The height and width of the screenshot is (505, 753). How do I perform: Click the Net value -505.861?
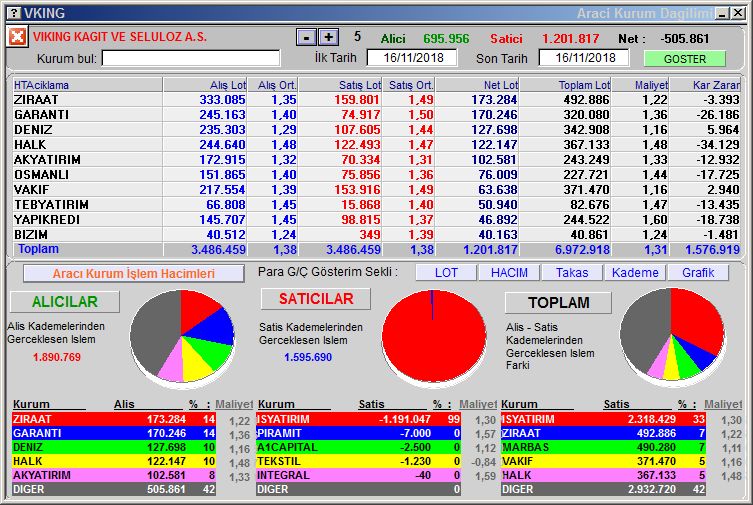(x=685, y=38)
